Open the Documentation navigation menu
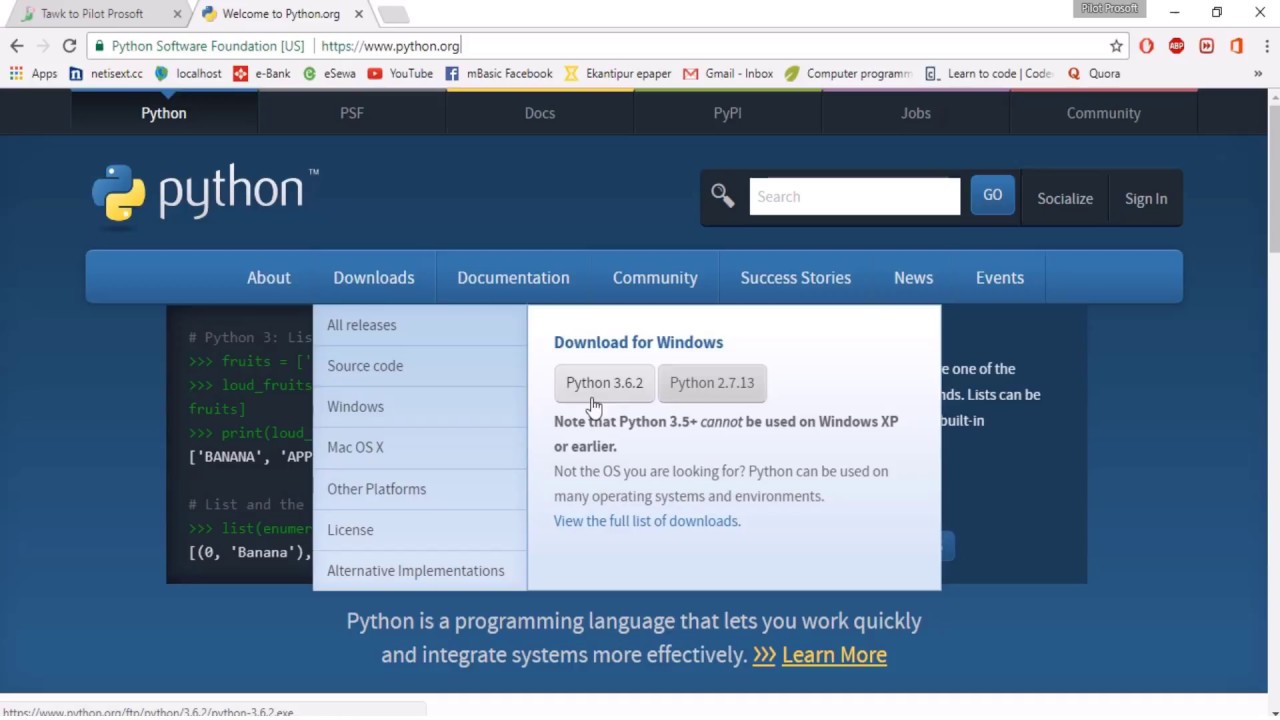Screen dimensions: 1280x720 [x=513, y=278]
